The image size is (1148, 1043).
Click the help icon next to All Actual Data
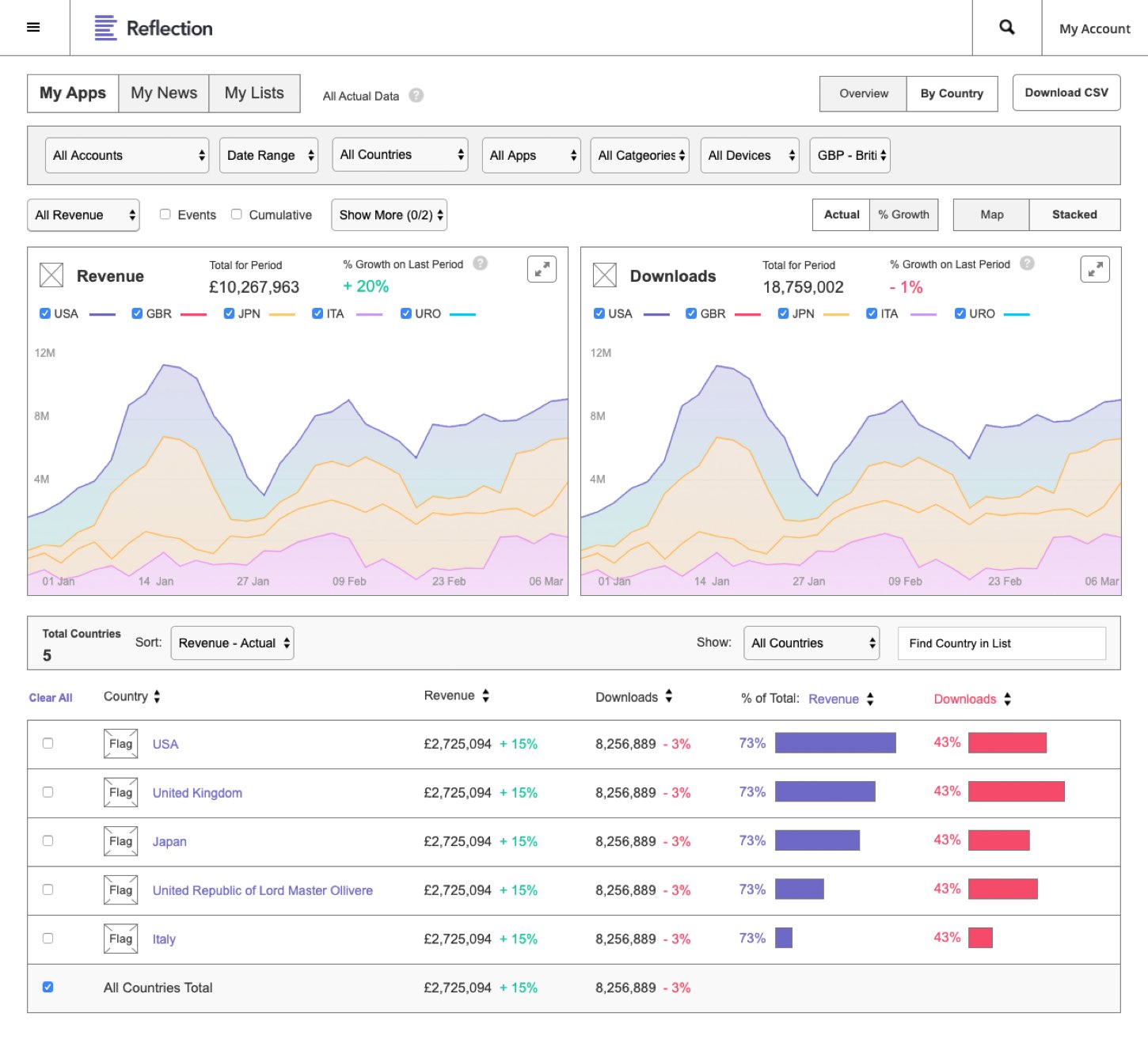[x=415, y=95]
